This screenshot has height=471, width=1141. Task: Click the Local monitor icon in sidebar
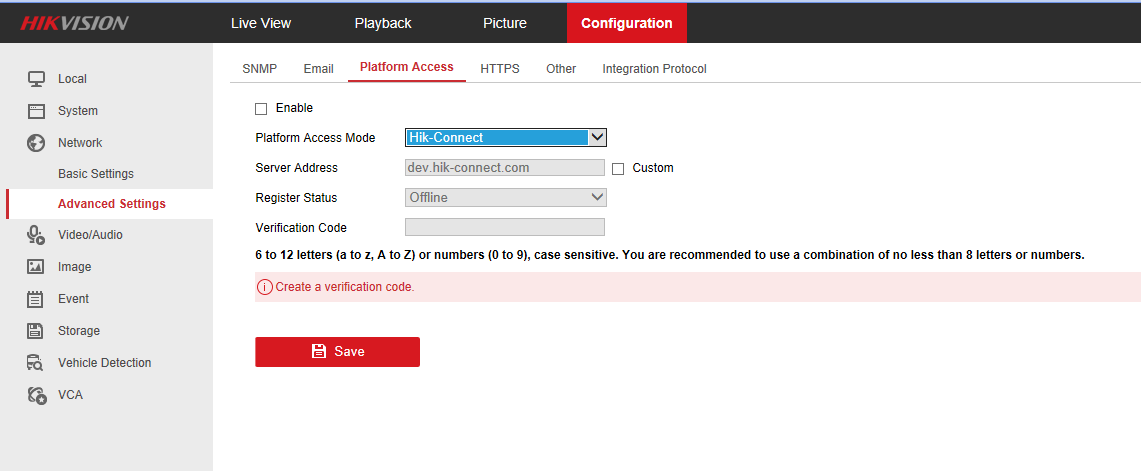coord(36,79)
